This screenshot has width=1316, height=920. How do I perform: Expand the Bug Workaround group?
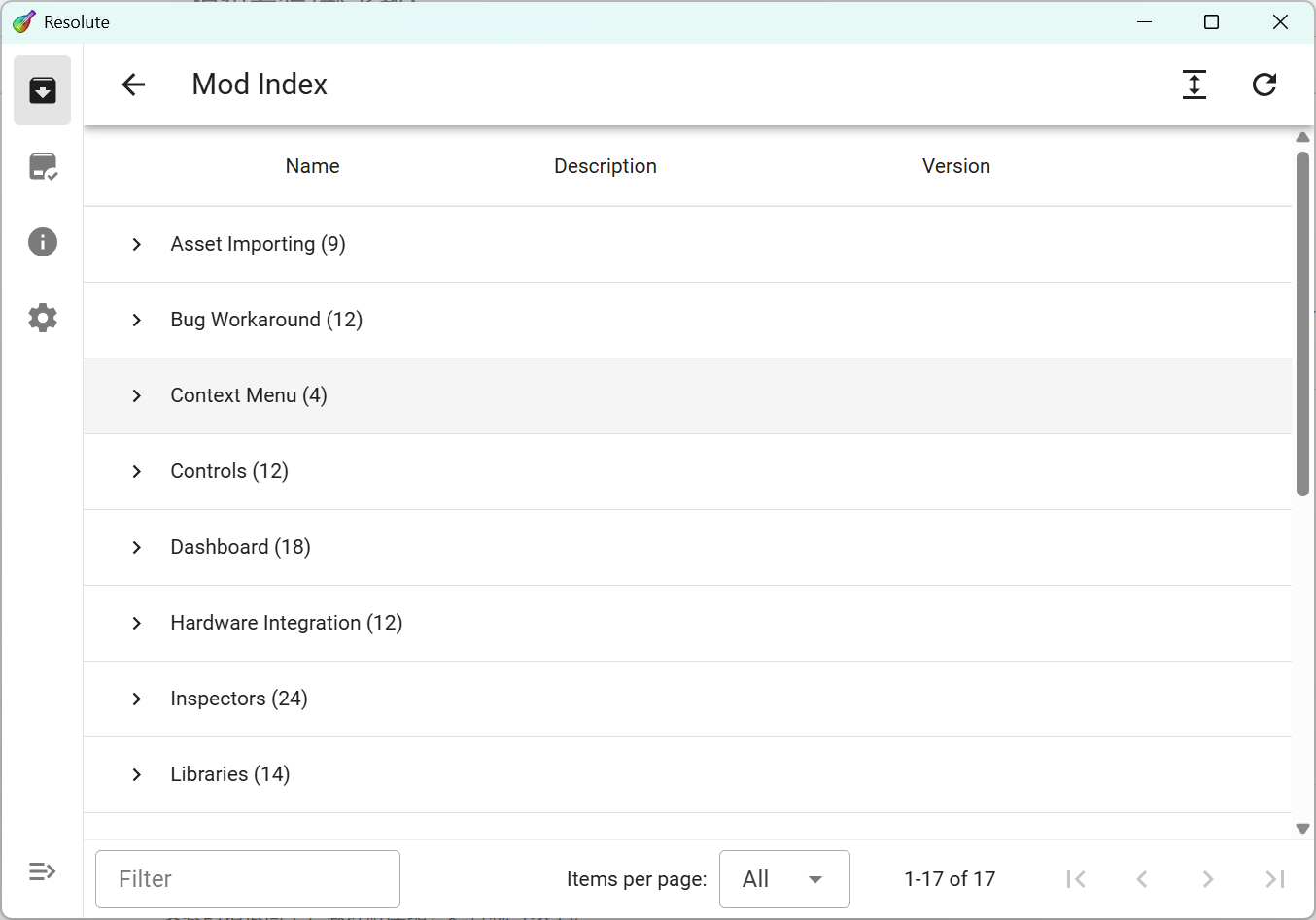pos(137,320)
